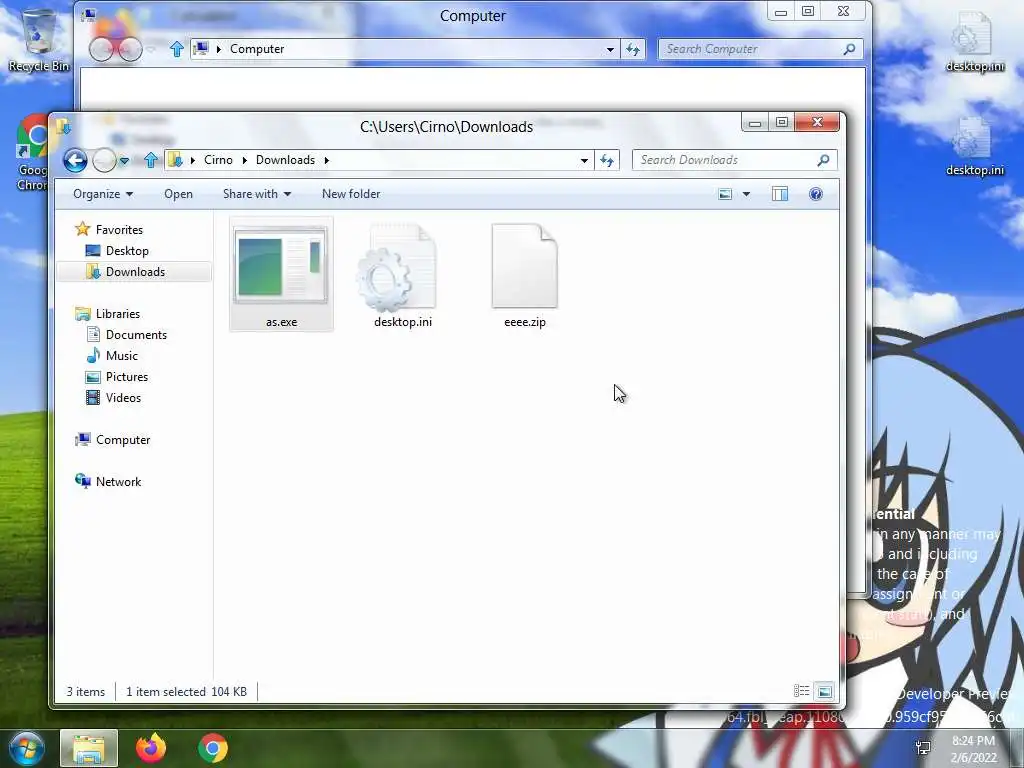Image resolution: width=1024 pixels, height=768 pixels.
Task: Go up in the Computer window
Action: tap(176, 49)
